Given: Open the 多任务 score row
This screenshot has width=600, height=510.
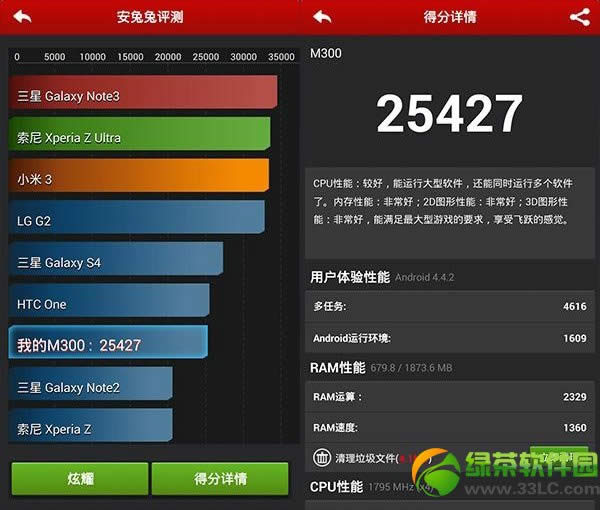Looking at the screenshot, I should pos(450,306).
